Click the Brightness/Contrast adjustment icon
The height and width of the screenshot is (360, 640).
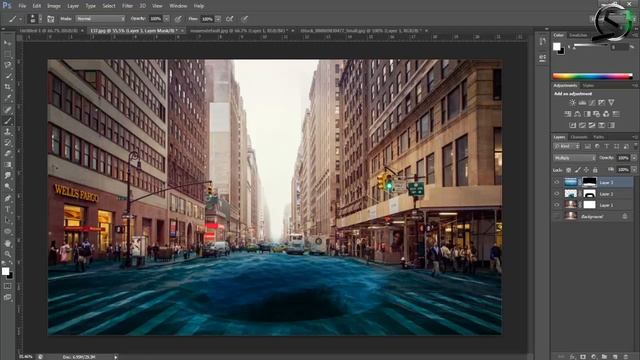pyautogui.click(x=572, y=102)
